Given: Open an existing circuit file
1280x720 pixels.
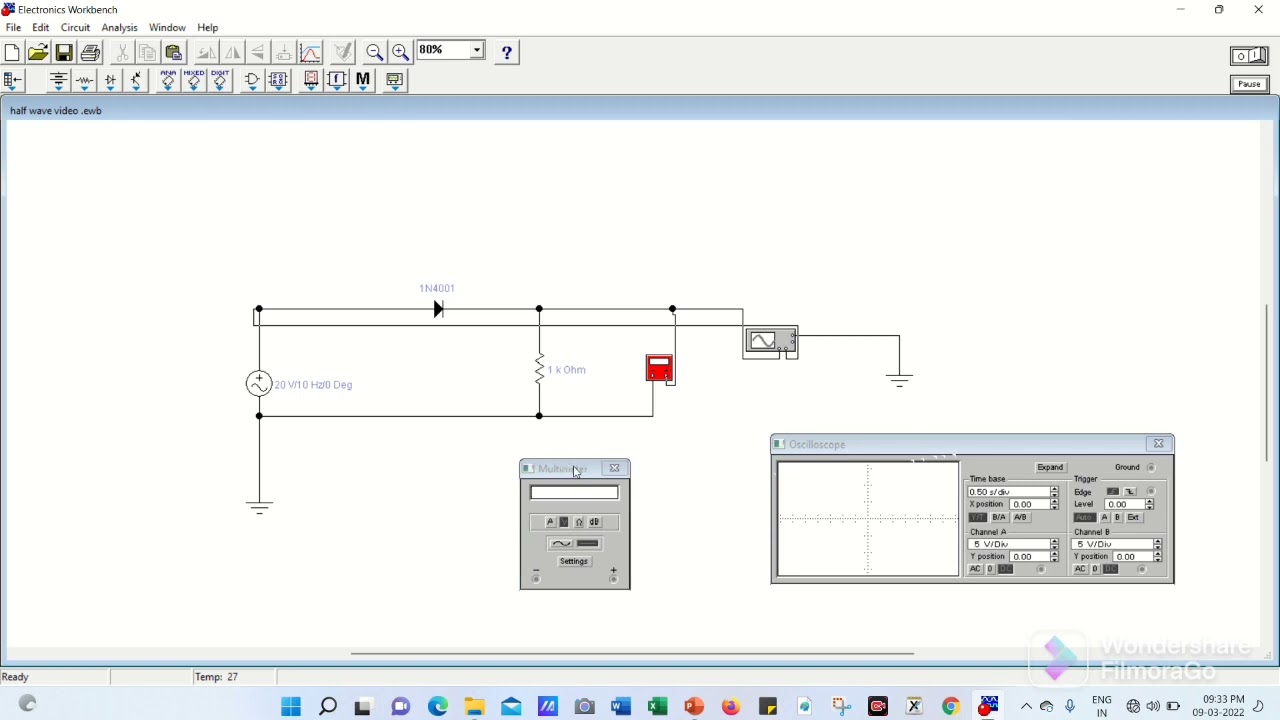Looking at the screenshot, I should pyautogui.click(x=38, y=52).
